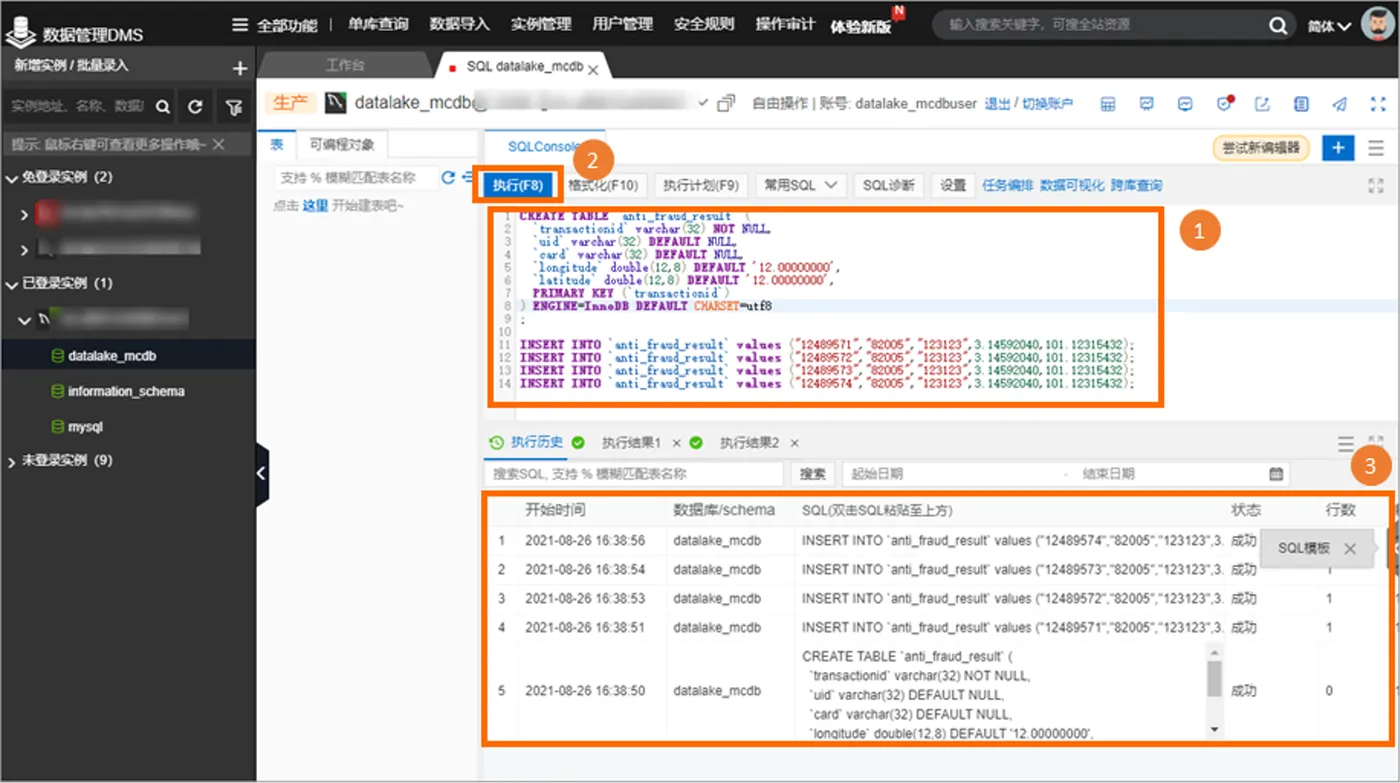Click the instance search magnifier icon
The width and height of the screenshot is (1400, 783).
pos(163,106)
